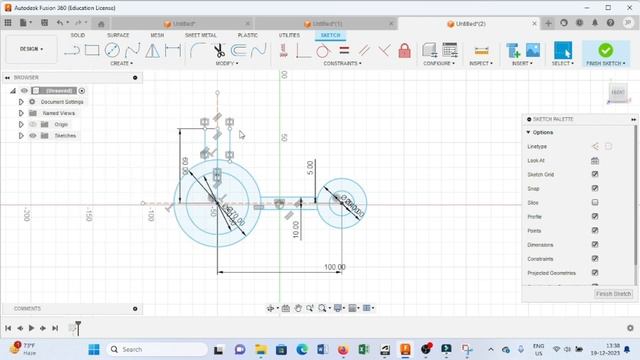Click Finish Sketch button in Sketch Palette

tap(613, 293)
